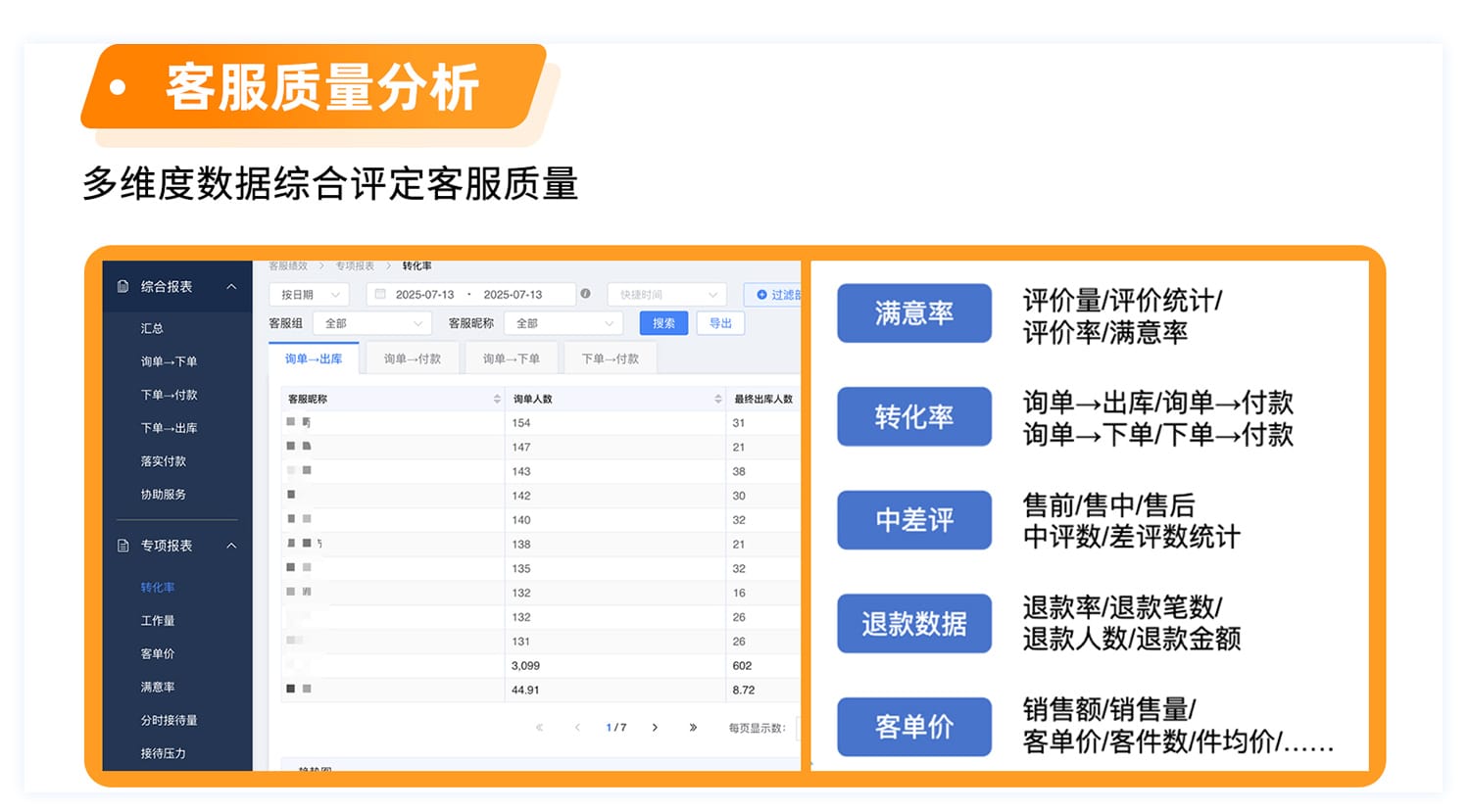Go to the previous page arrow

coord(577,728)
